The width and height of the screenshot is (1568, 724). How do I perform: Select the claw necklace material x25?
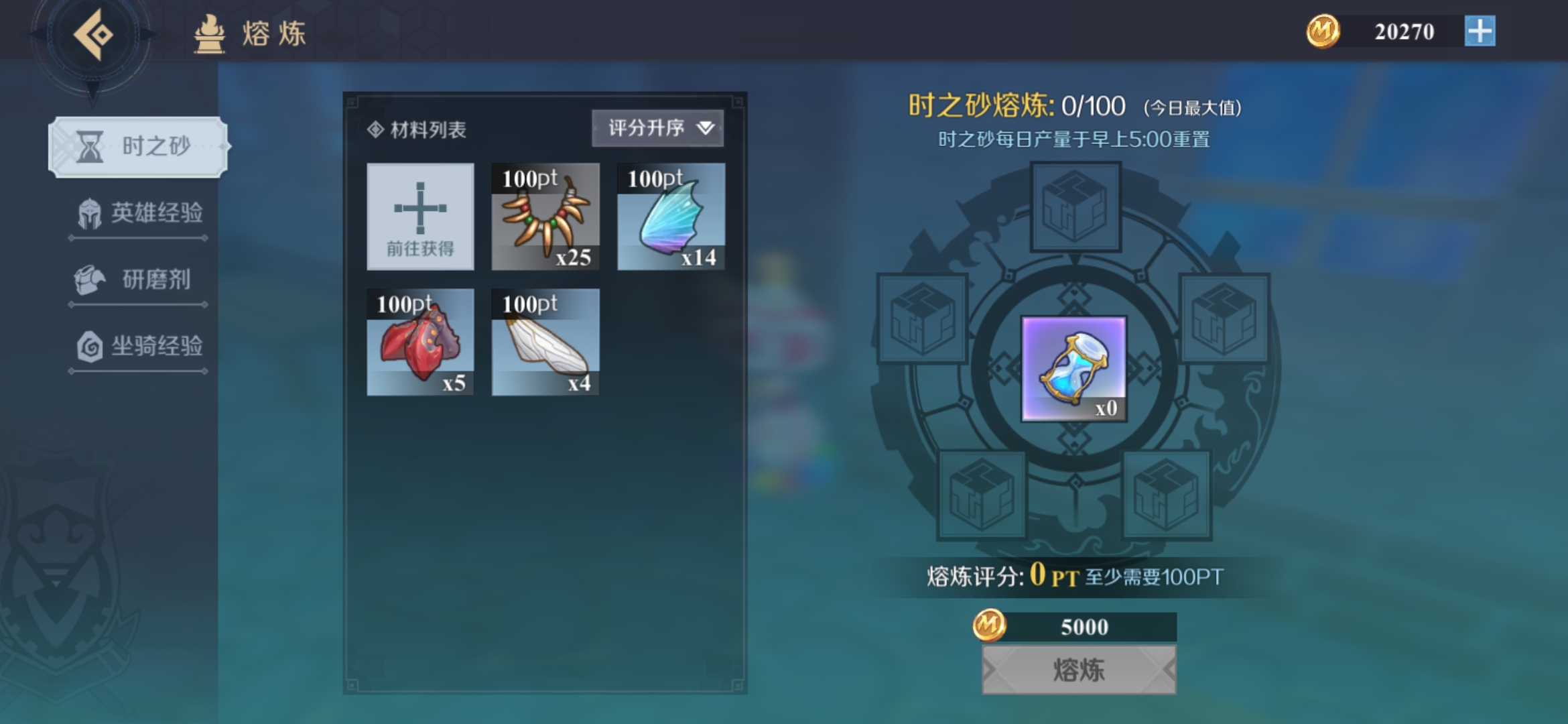point(545,216)
